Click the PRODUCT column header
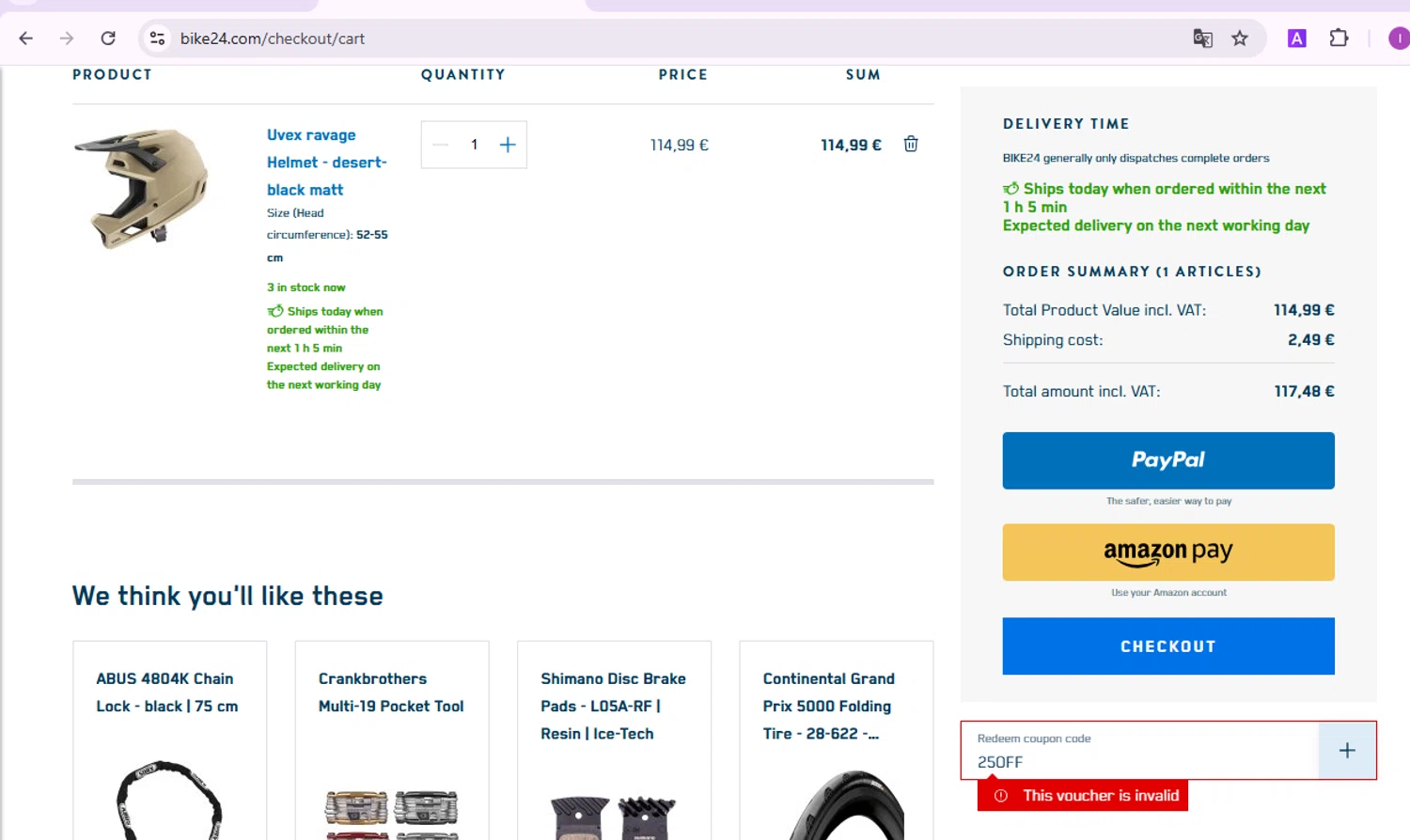Viewport: 1410px width, 840px height. click(112, 75)
